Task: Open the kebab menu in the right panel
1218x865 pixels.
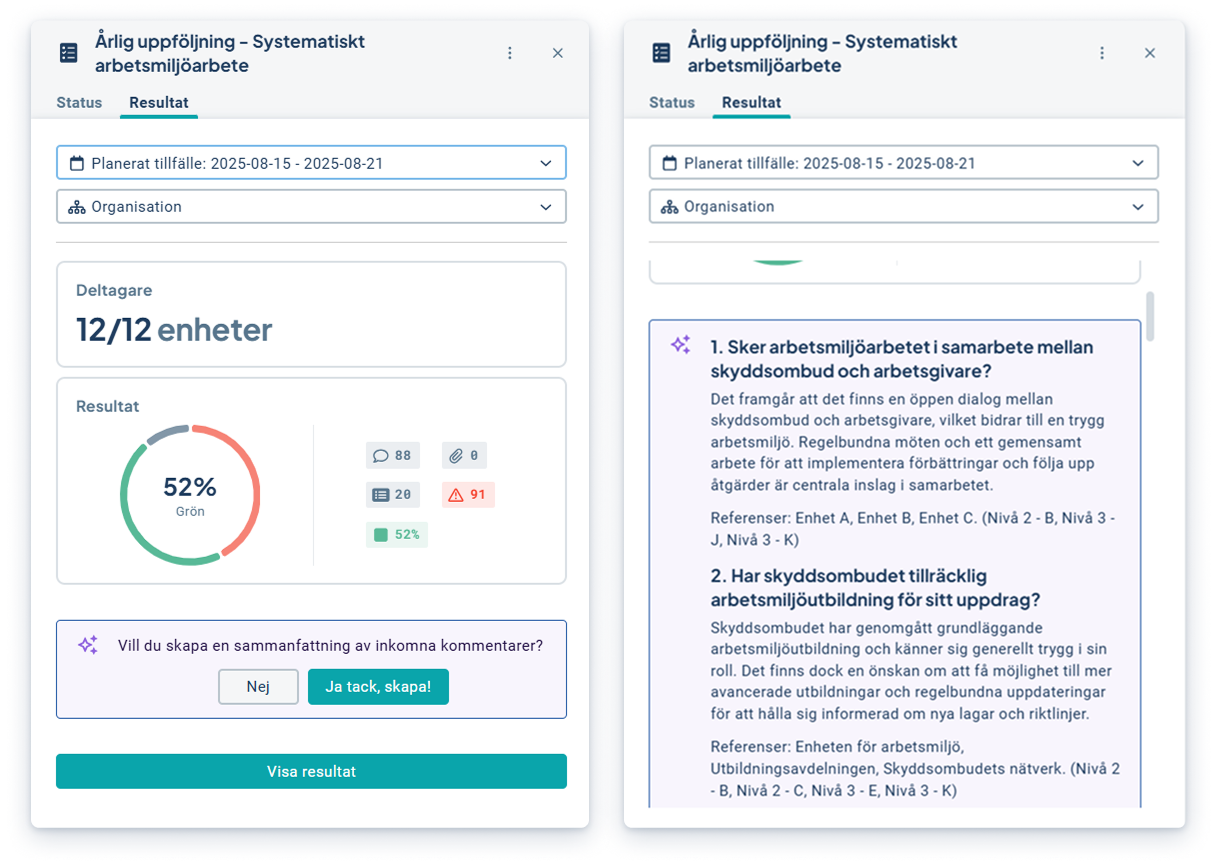Action: [1102, 53]
